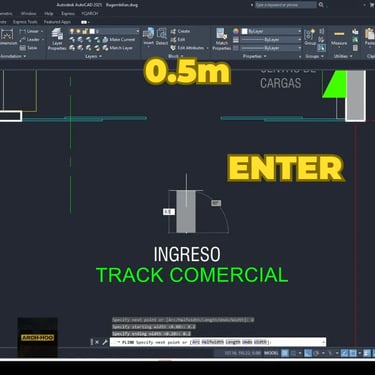Click Undo option in command line
Image resolution: width=375 pixels, height=375 pixels.
pyautogui.click(x=247, y=342)
